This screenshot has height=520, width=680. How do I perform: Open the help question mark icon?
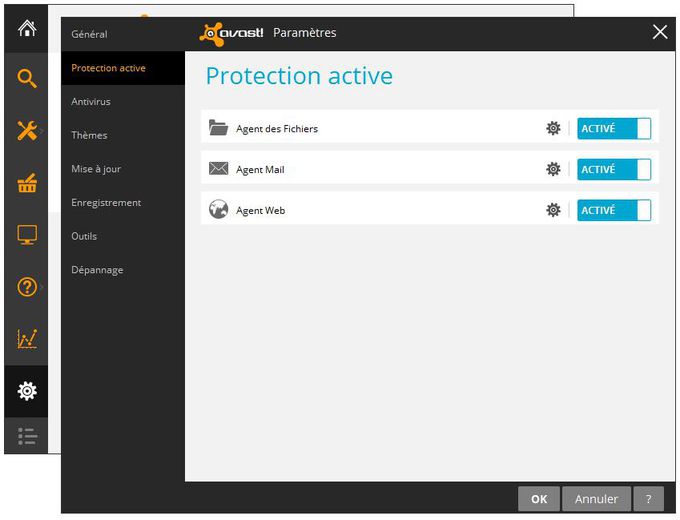[27, 287]
